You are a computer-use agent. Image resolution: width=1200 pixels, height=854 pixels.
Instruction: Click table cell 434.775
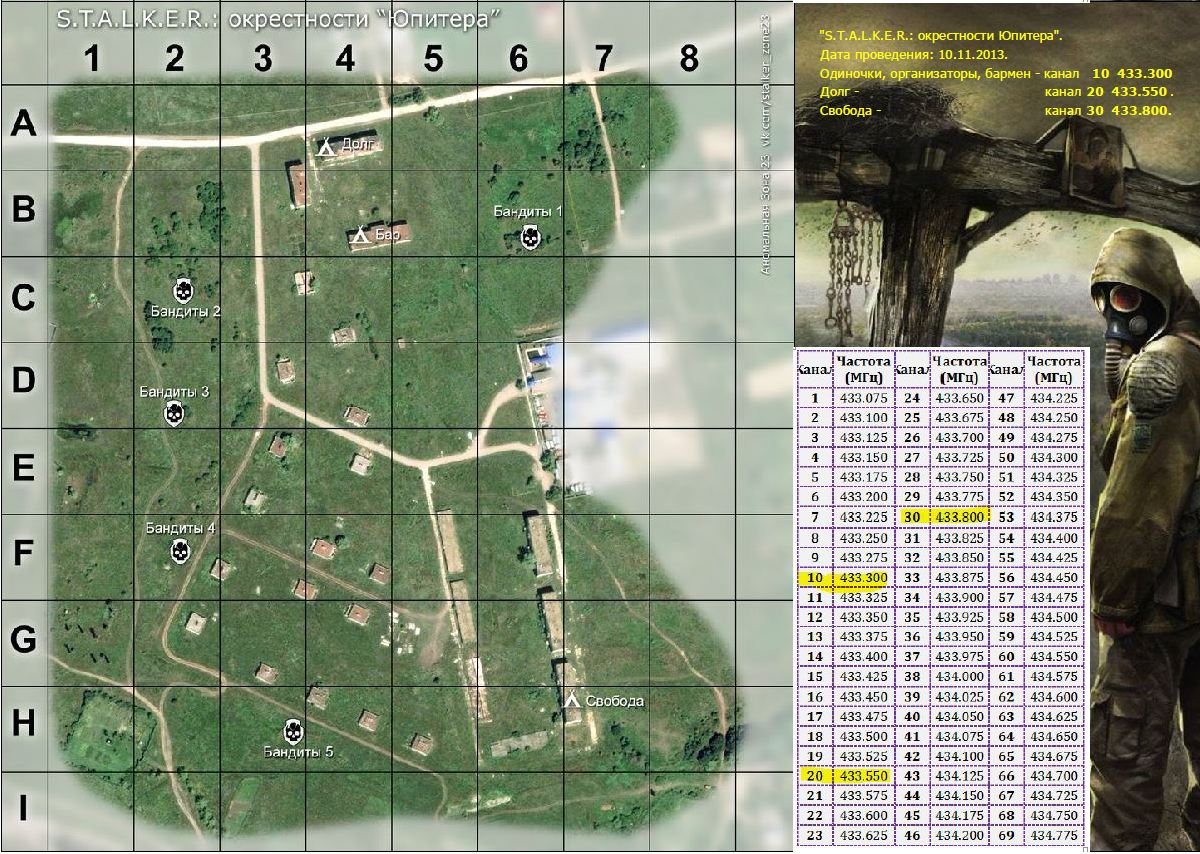click(x=1054, y=835)
